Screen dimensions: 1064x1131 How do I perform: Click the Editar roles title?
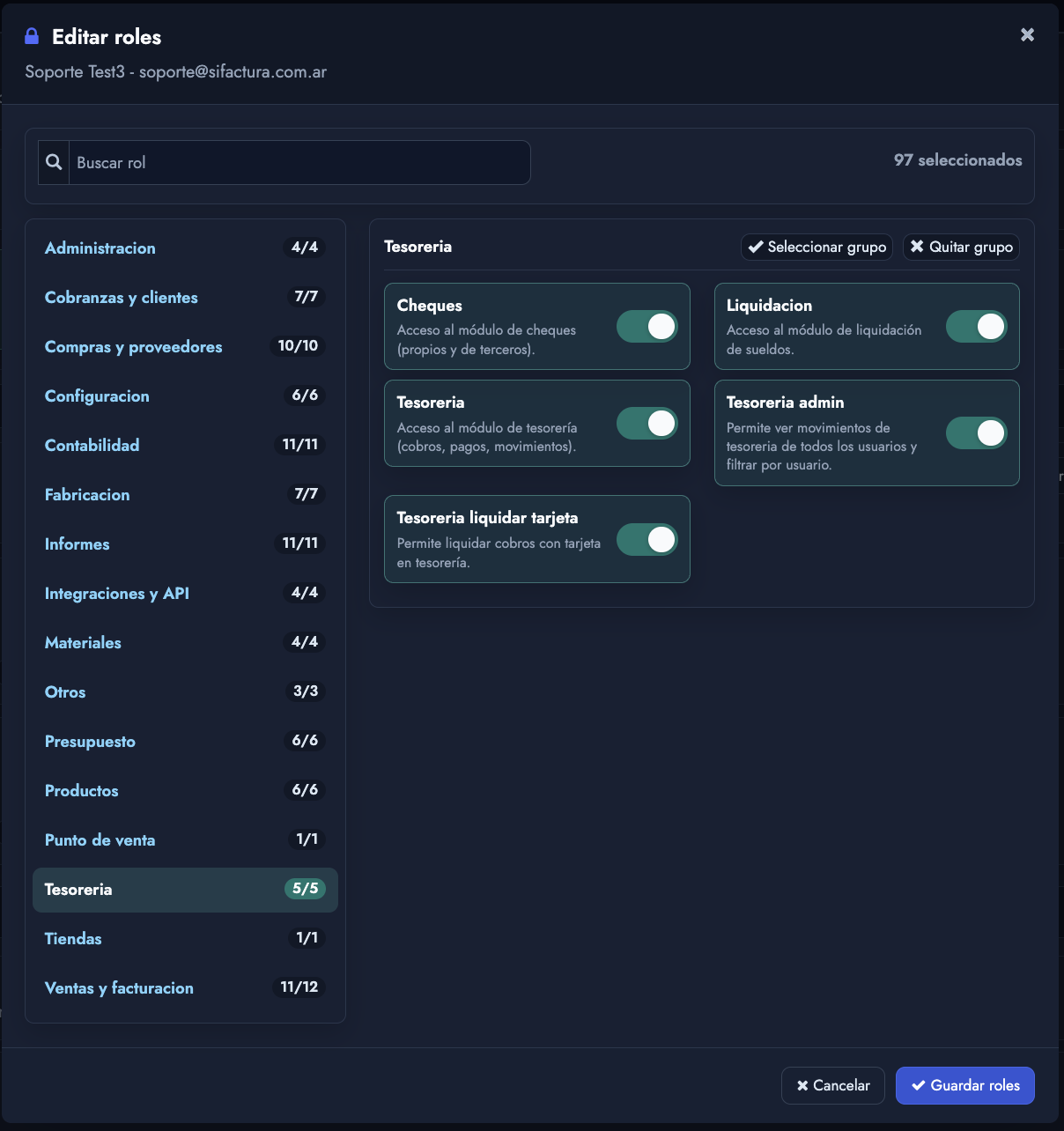[107, 37]
